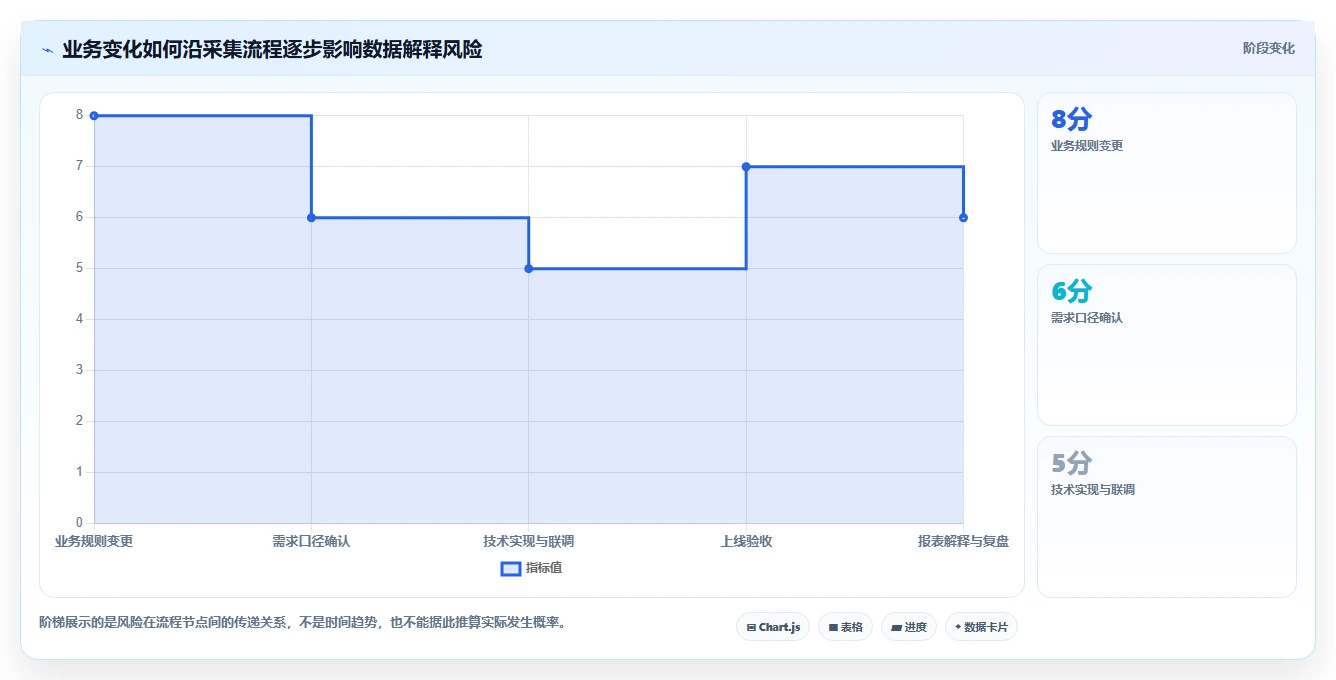Click the y-axis value 5
The height and width of the screenshot is (680, 1336).
tap(79, 268)
